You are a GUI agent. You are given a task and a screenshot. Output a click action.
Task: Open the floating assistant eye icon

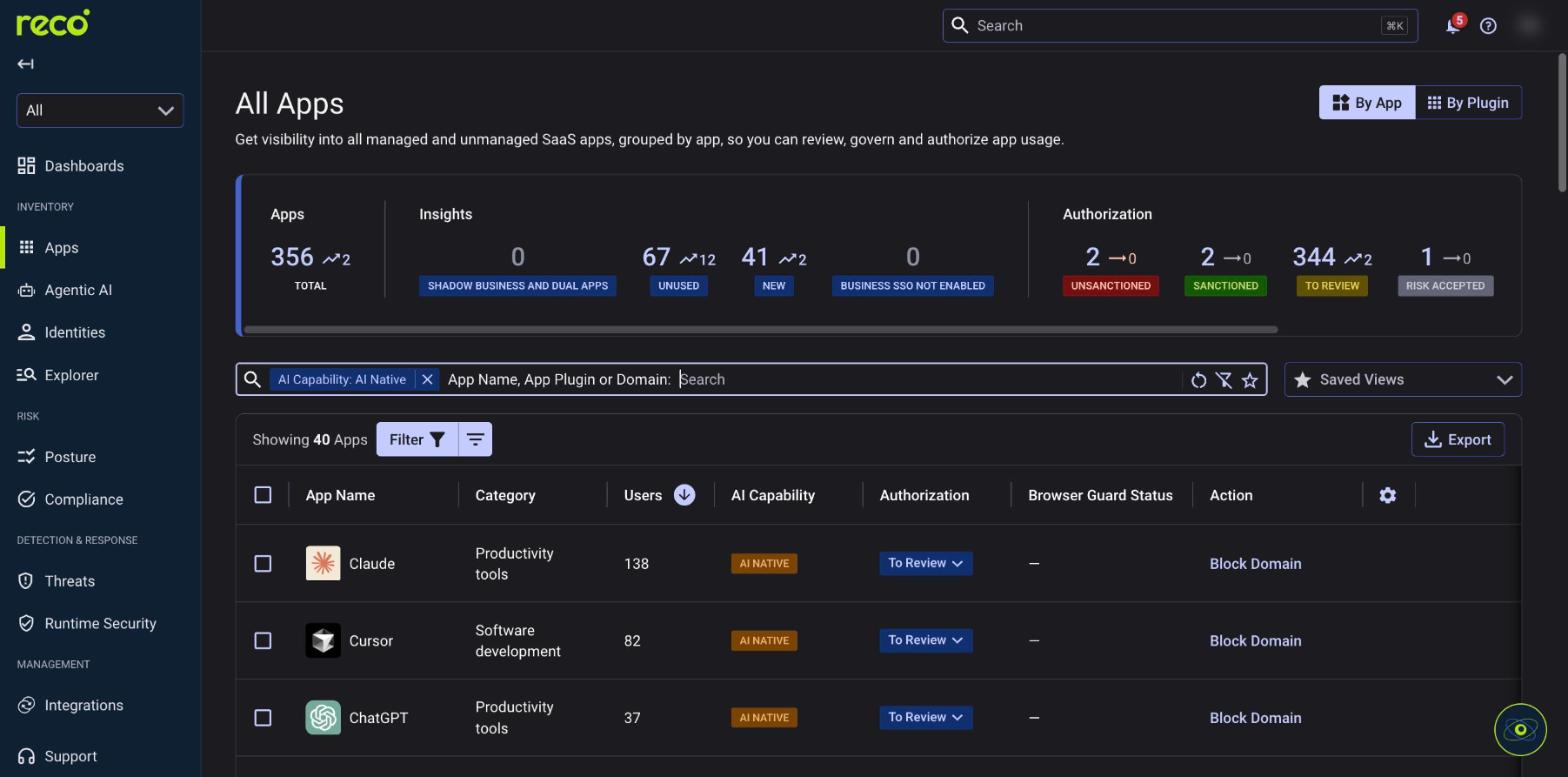pos(1520,730)
